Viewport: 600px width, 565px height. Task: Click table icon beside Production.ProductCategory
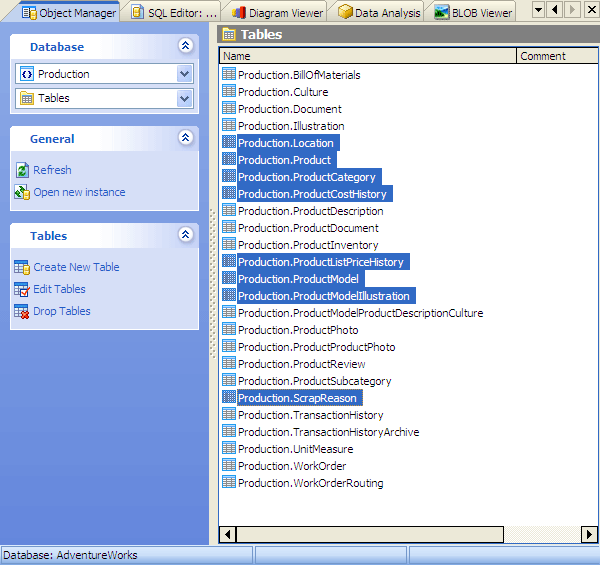pos(229,176)
